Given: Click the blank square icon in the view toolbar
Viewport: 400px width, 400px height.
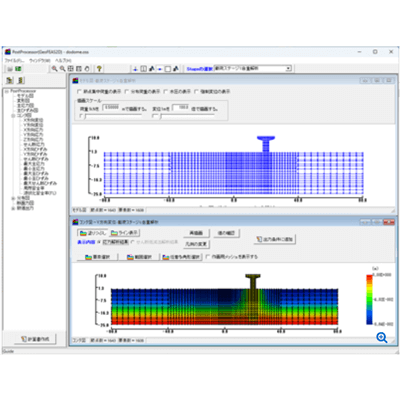Looking at the screenshot, I should (168, 69).
